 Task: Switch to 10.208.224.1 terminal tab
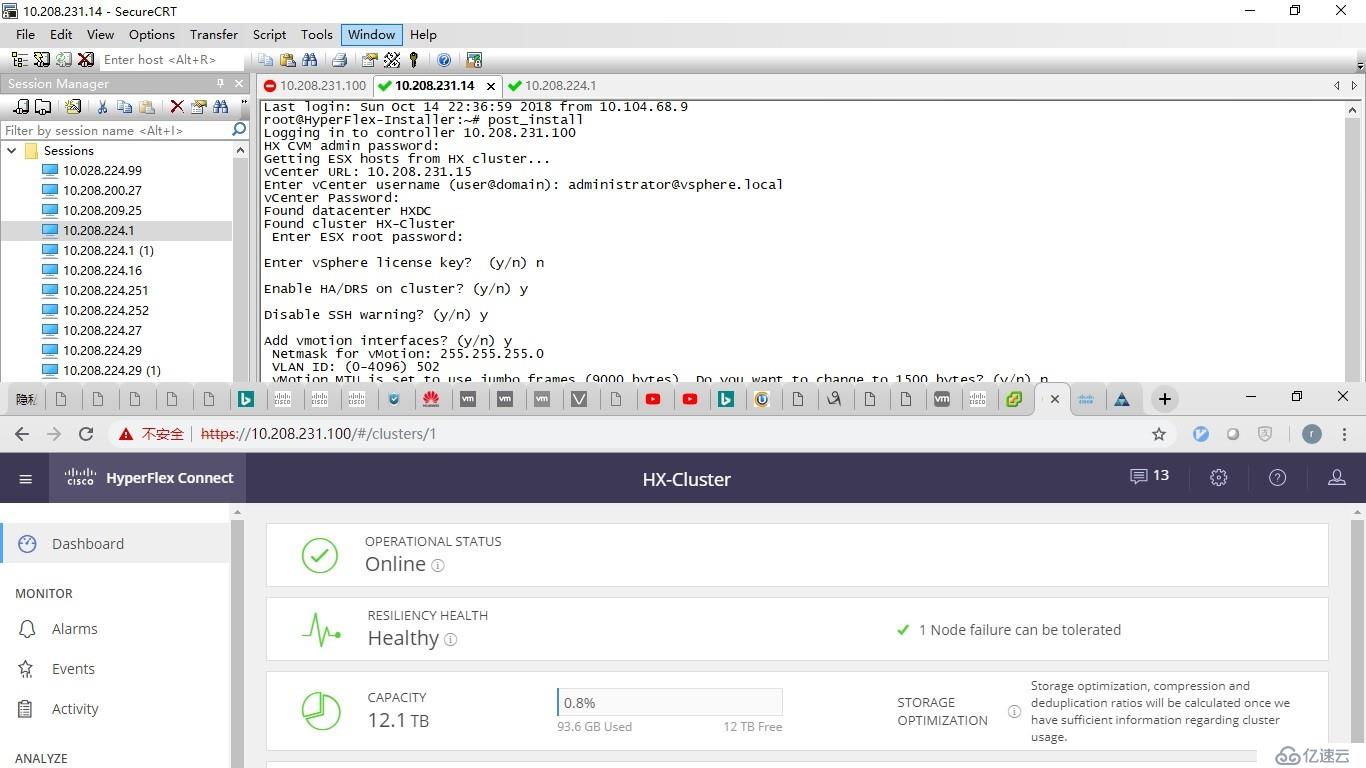point(552,86)
